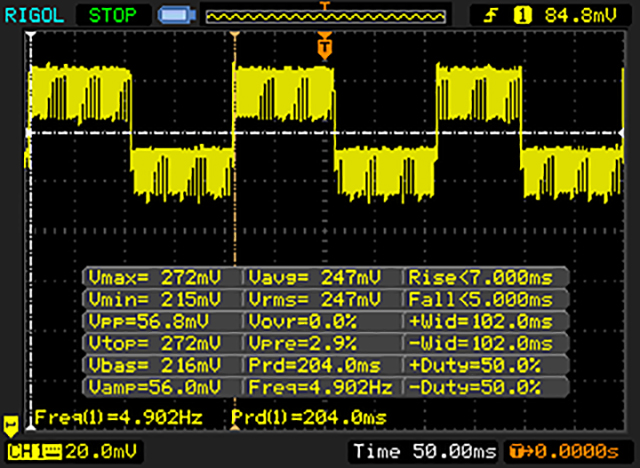
Task: Click the +Wid=102.0ms measurement
Action: point(481,322)
